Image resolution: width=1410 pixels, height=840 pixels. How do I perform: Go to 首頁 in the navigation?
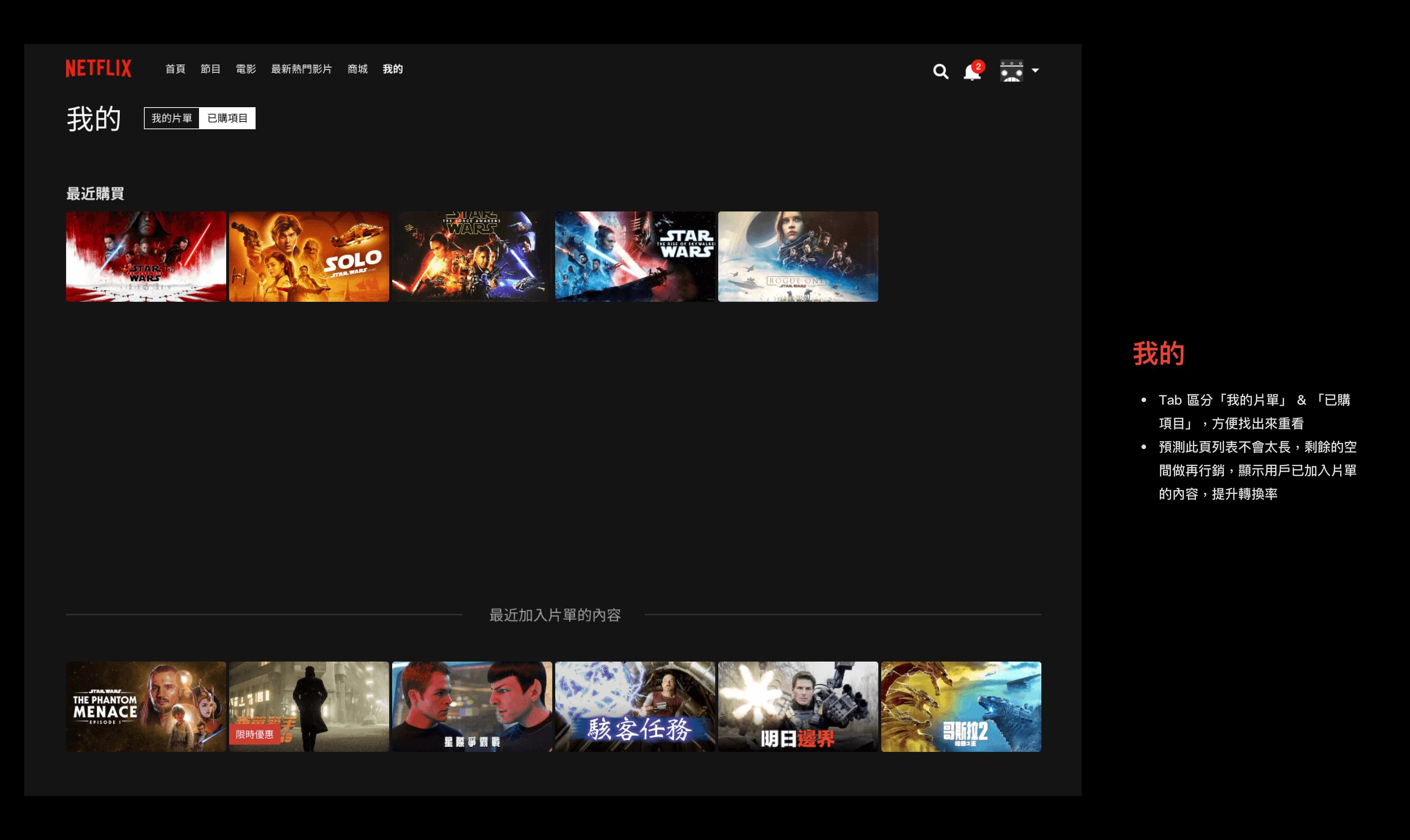pyautogui.click(x=175, y=69)
